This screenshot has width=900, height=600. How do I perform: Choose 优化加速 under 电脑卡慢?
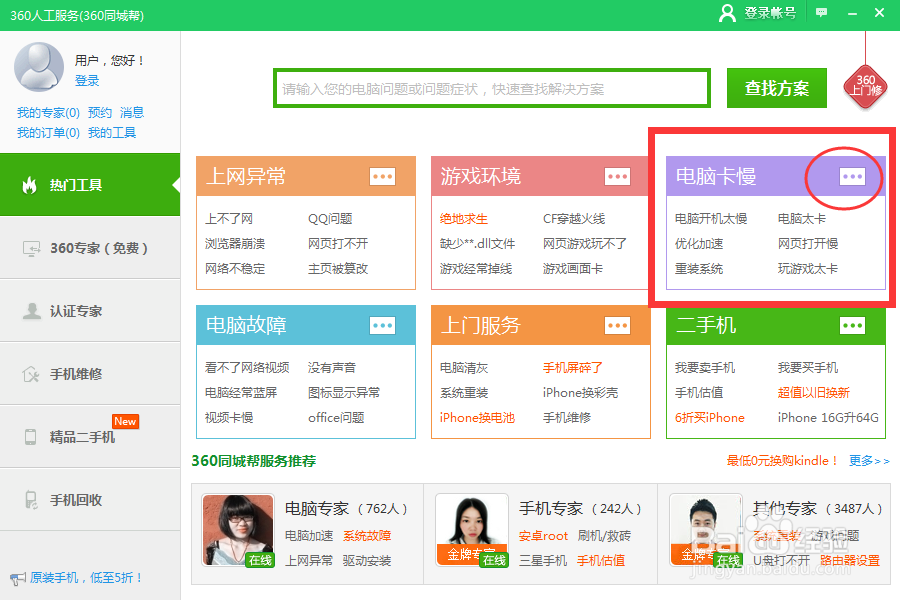[x=699, y=243]
